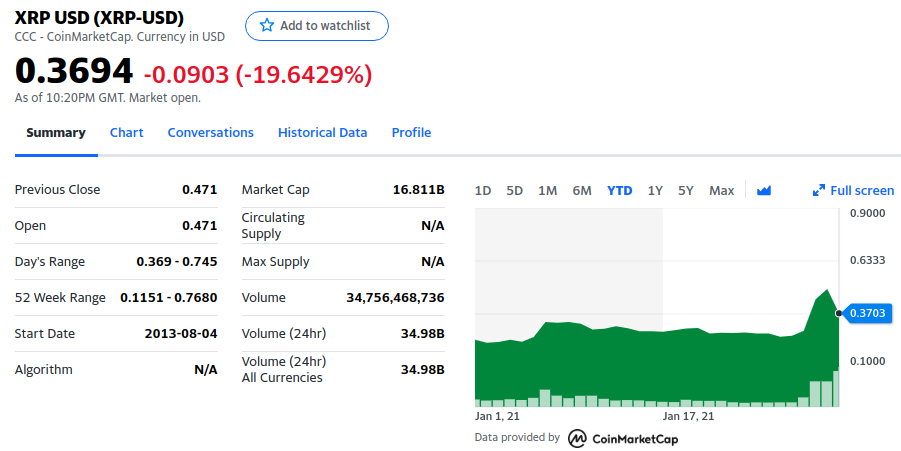Open the Conversations tab
This screenshot has height=451, width=901.
210,133
